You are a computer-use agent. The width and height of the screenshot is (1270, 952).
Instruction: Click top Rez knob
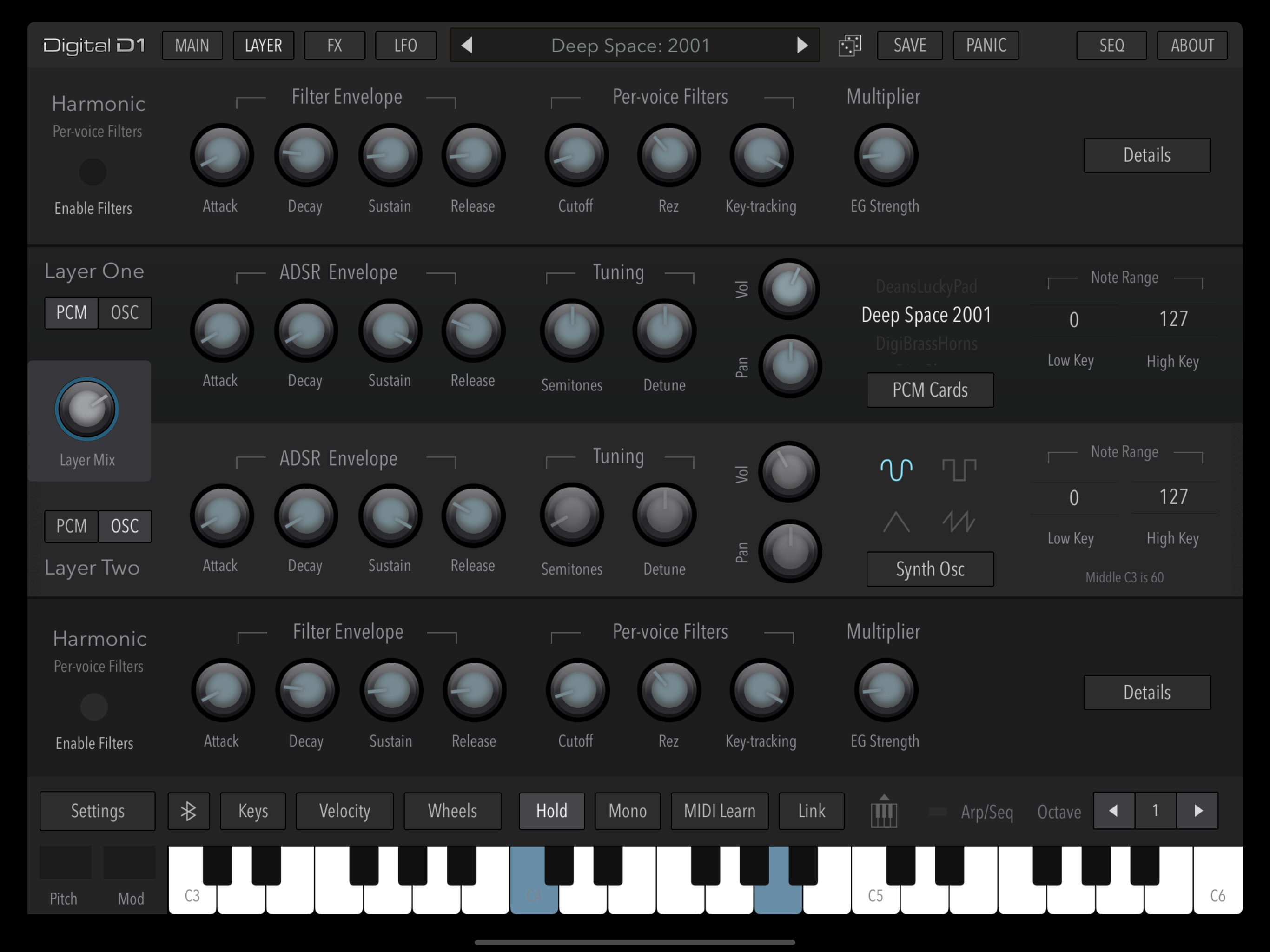tap(669, 155)
